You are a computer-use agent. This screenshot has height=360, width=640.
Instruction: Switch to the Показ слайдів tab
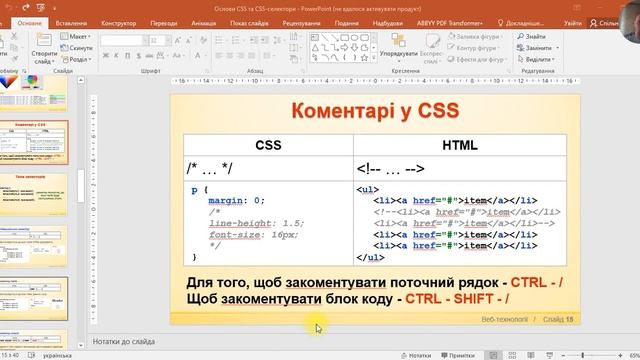249,23
